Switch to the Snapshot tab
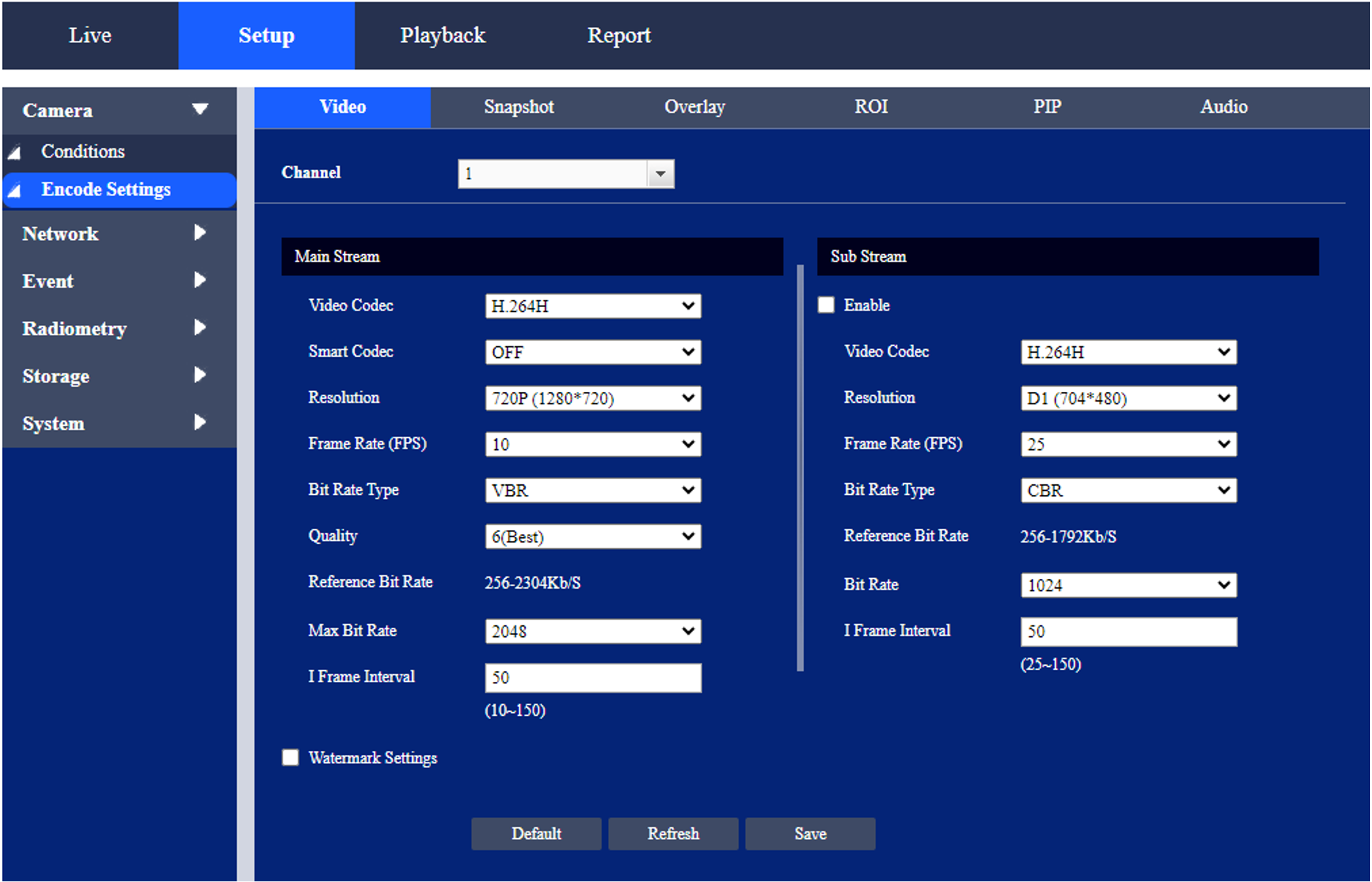 518,107
